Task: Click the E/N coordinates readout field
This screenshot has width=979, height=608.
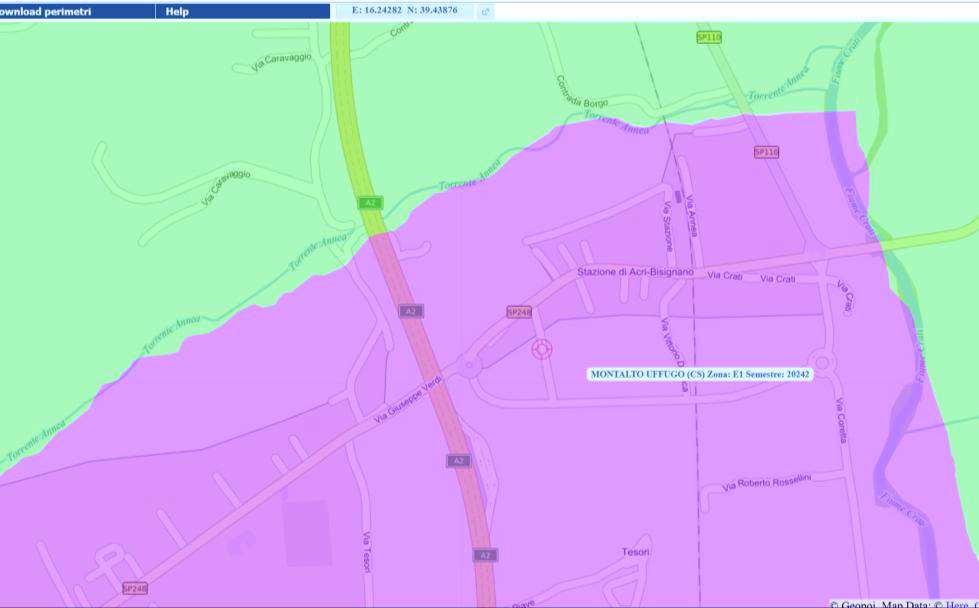Action: (405, 11)
